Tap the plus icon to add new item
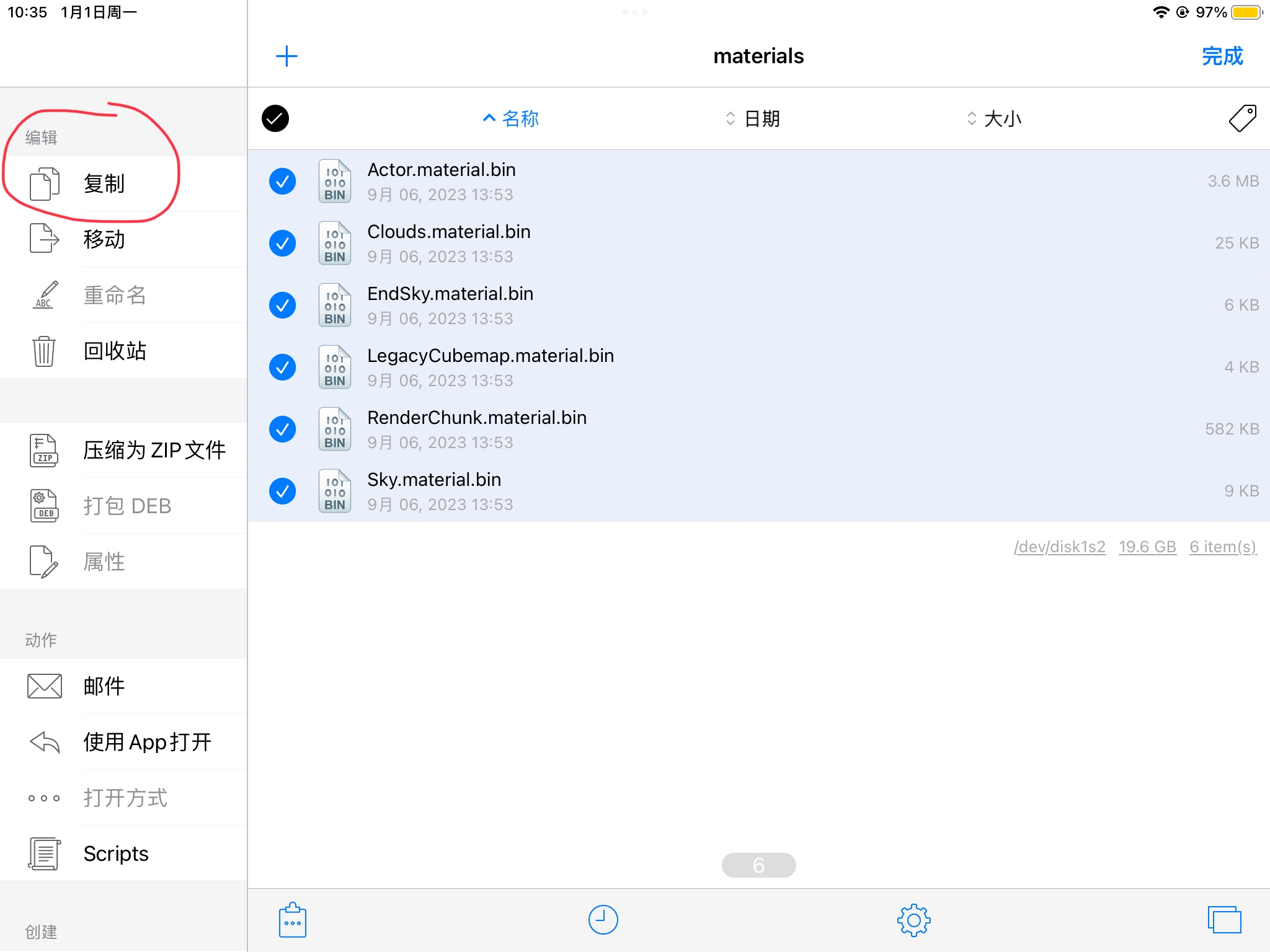This screenshot has width=1270, height=952. pos(286,56)
